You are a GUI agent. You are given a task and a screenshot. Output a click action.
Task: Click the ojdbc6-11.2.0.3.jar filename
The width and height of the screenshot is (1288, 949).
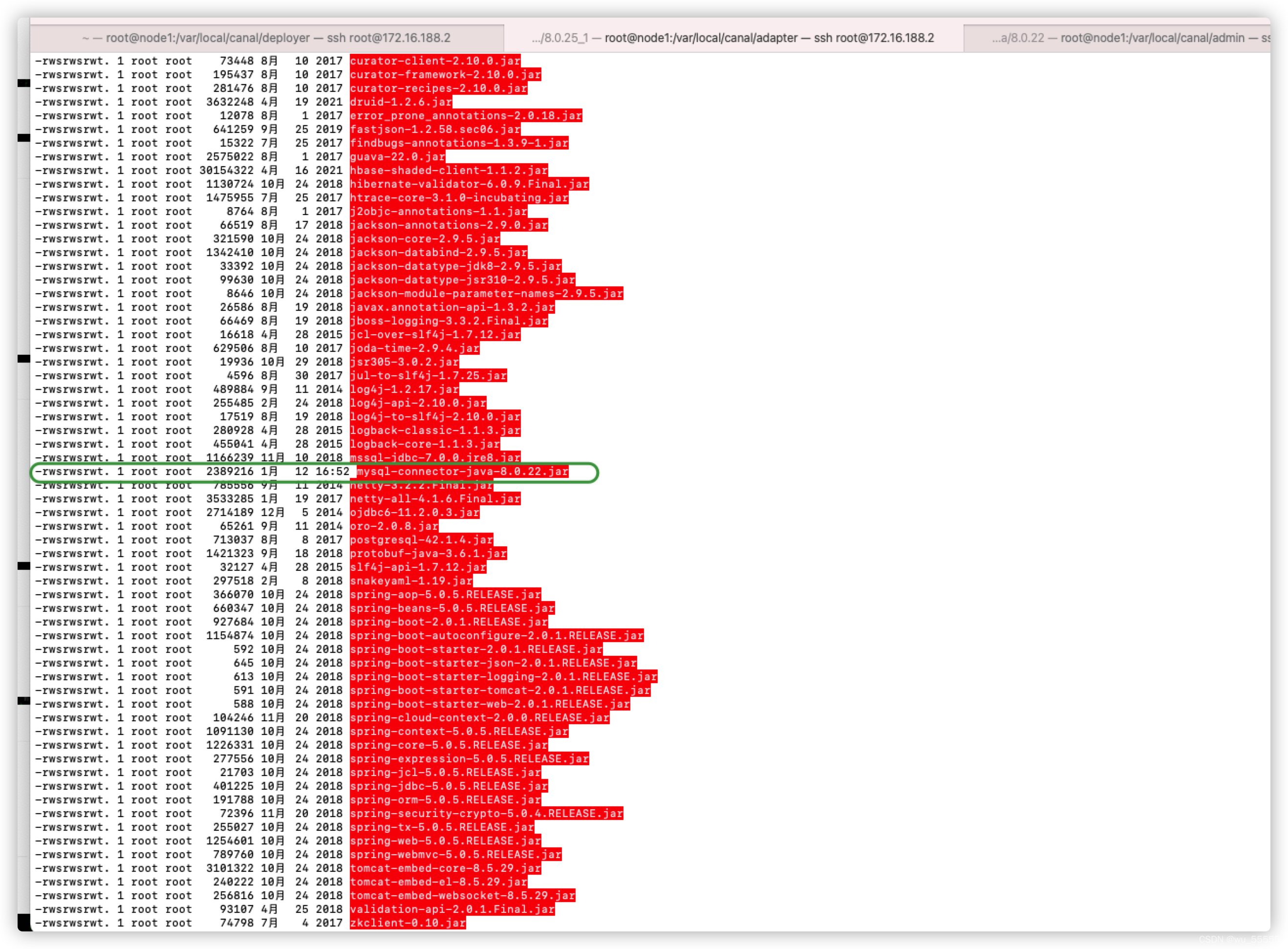click(x=414, y=513)
